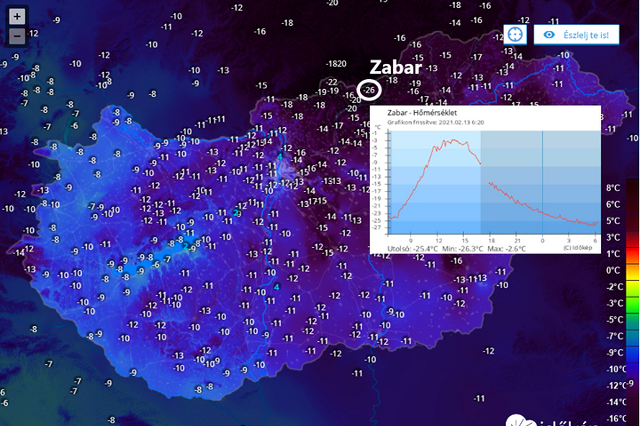The width and height of the screenshot is (640, 426).
Task: Open the Észlelj te is! button
Action: pyautogui.click(x=576, y=35)
